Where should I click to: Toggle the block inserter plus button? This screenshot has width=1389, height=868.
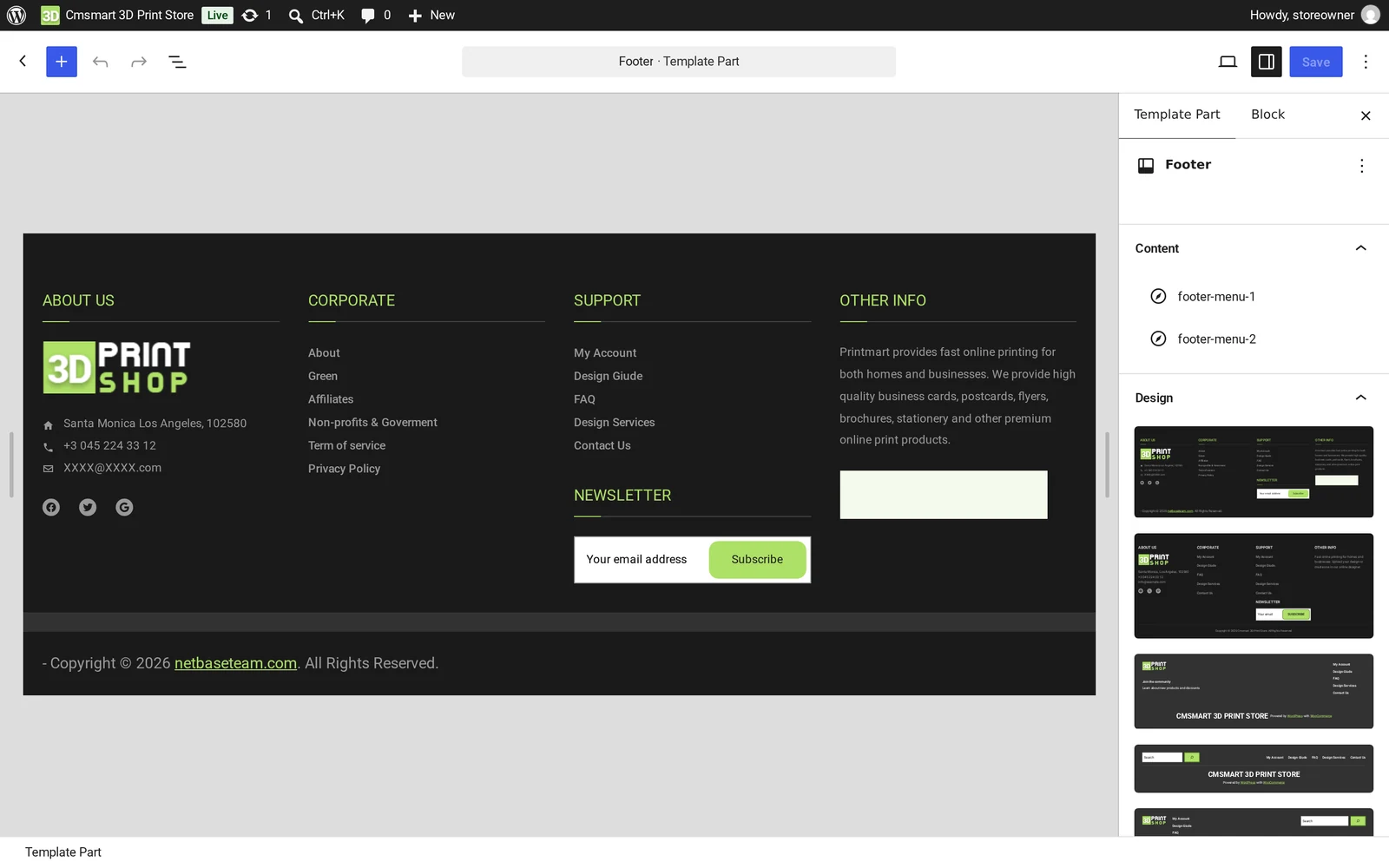[62, 62]
